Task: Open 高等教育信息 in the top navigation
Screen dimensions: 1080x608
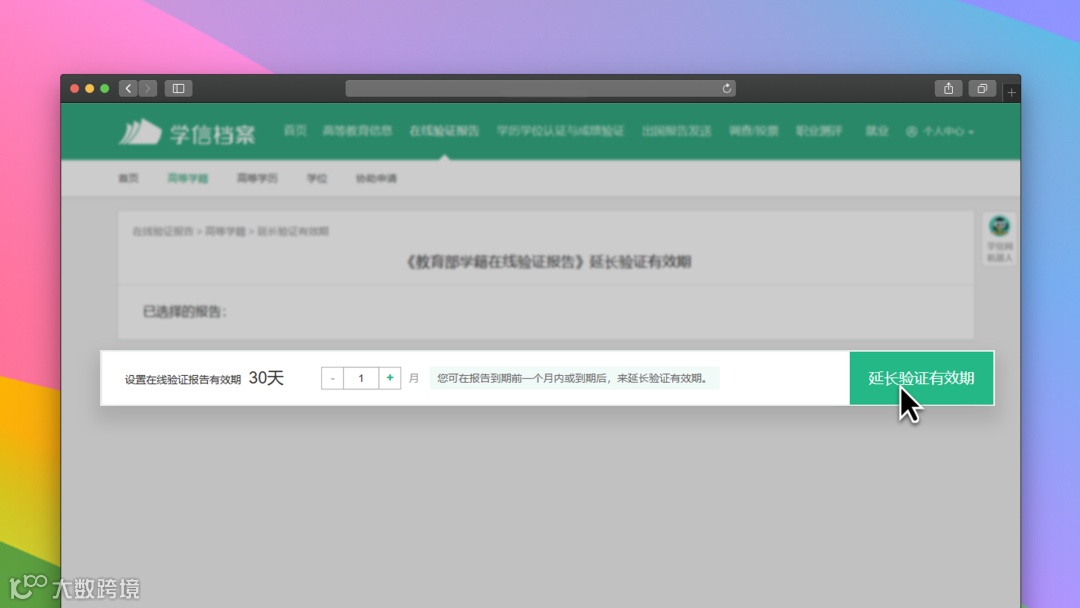Action: click(357, 131)
